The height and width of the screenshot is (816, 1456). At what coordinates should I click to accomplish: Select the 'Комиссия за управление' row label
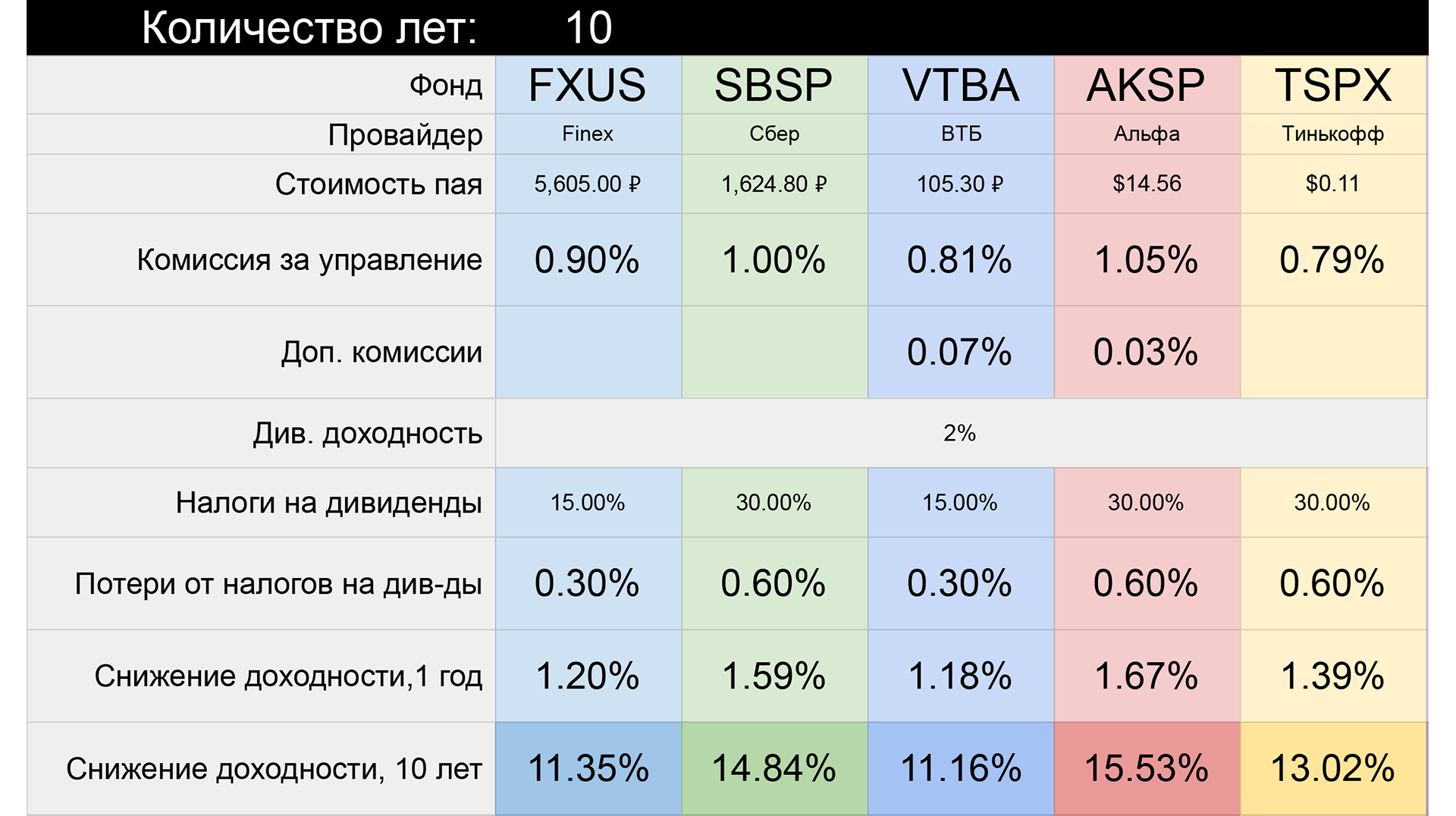pyautogui.click(x=309, y=260)
